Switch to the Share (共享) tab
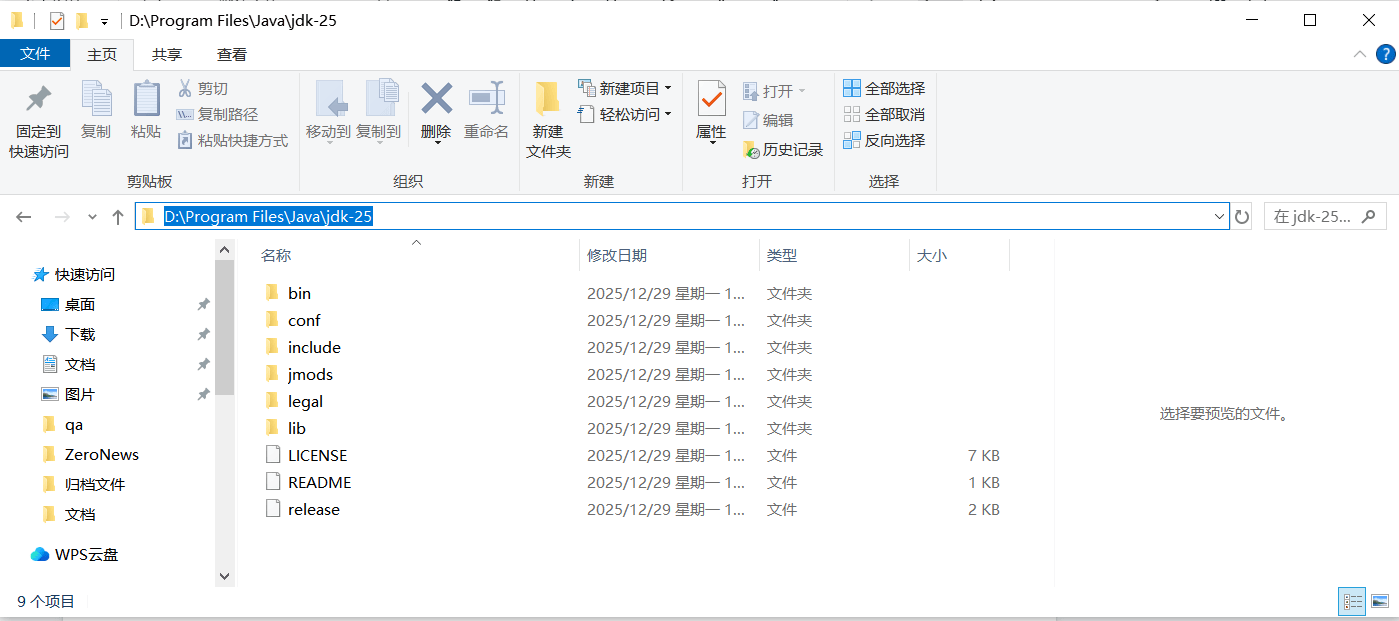 coord(167,54)
